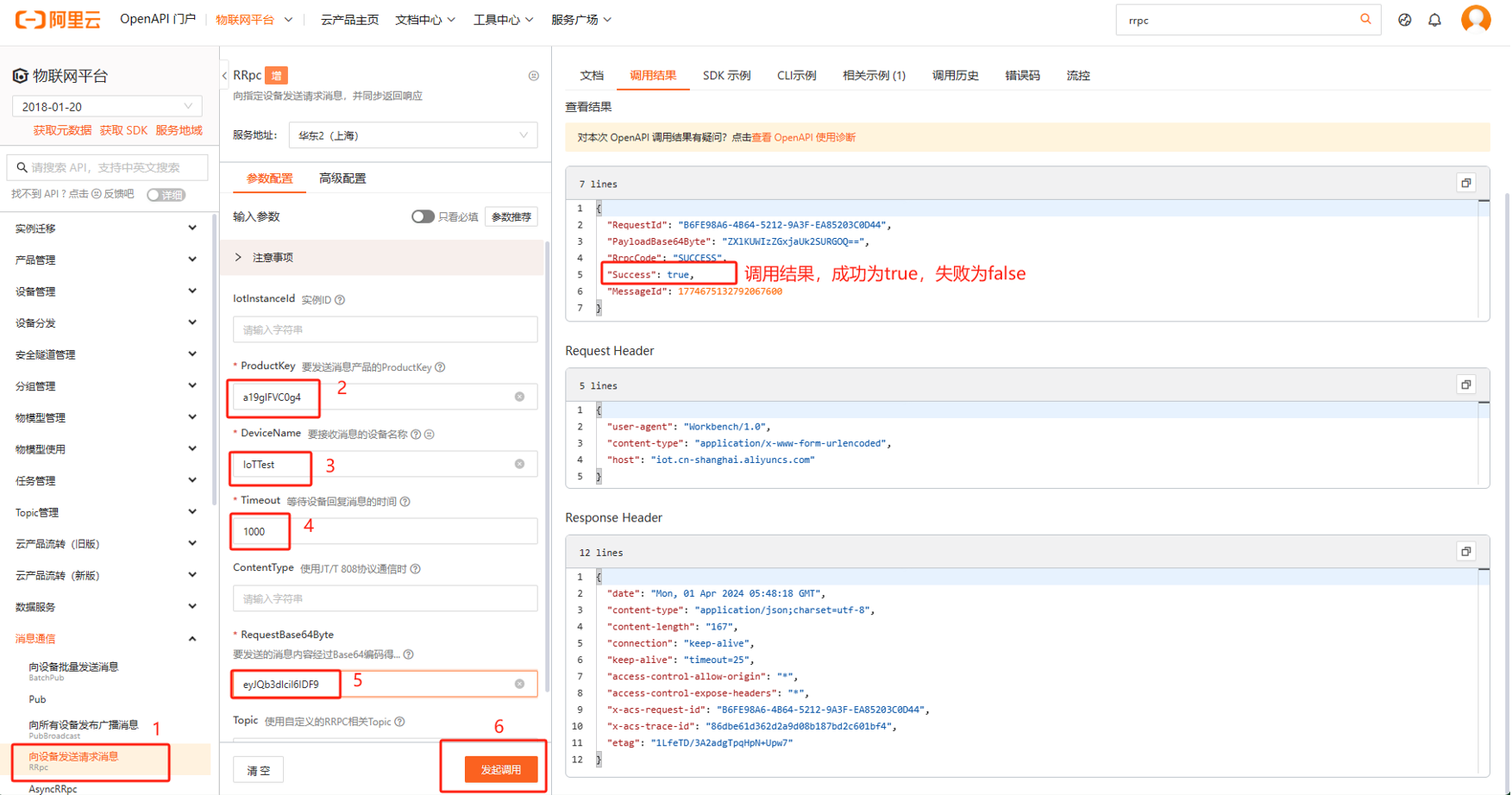Toggle the 只看必填 switch

coord(422,216)
